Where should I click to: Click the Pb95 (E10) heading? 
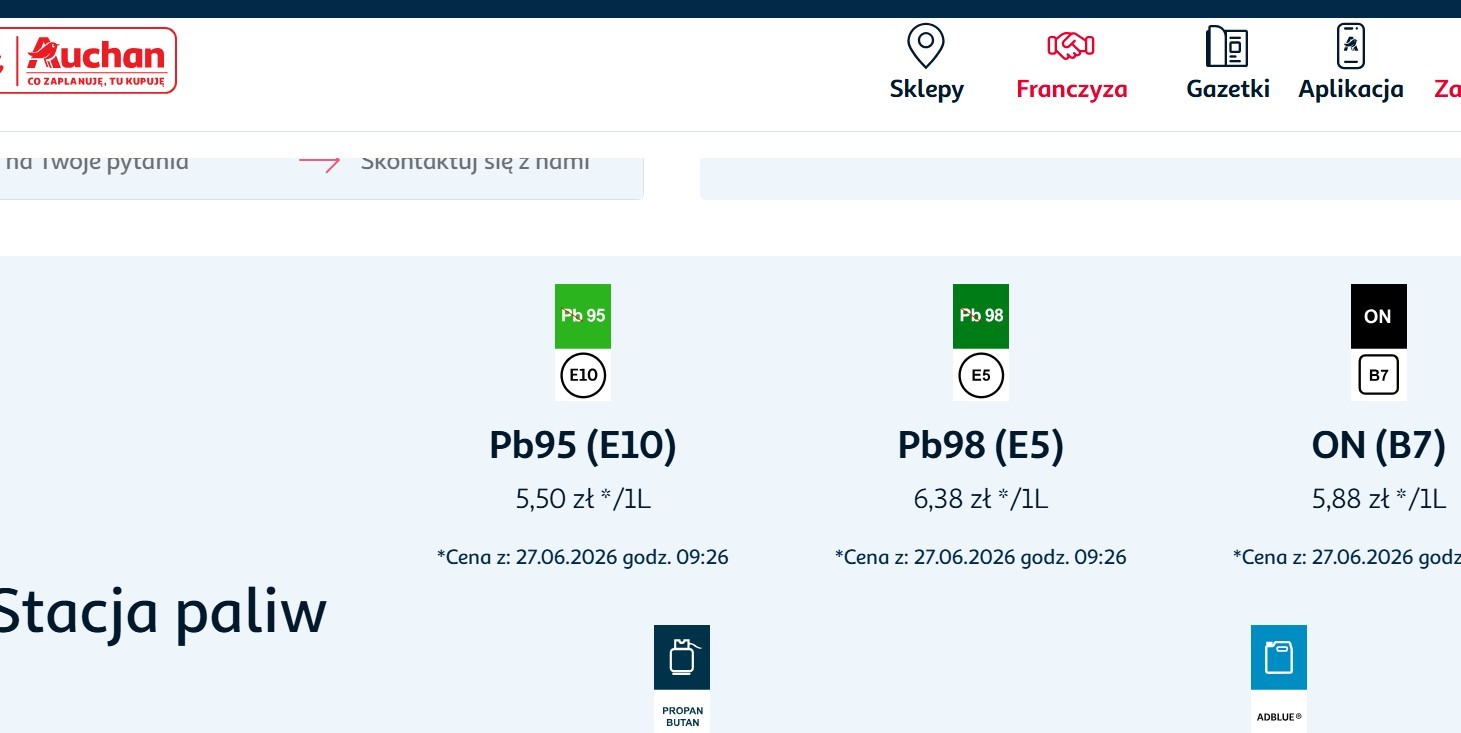pos(583,446)
